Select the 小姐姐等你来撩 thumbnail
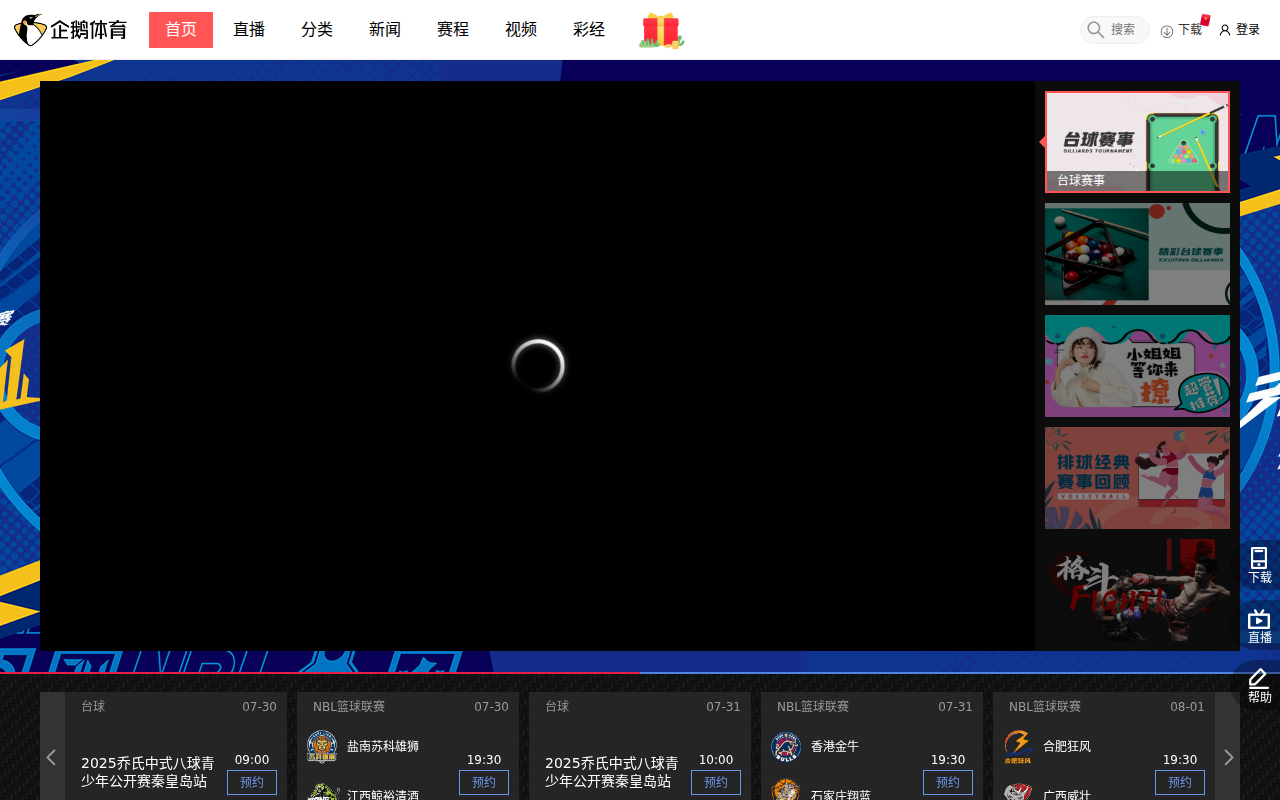Image resolution: width=1280 pixels, height=800 pixels. click(1137, 366)
